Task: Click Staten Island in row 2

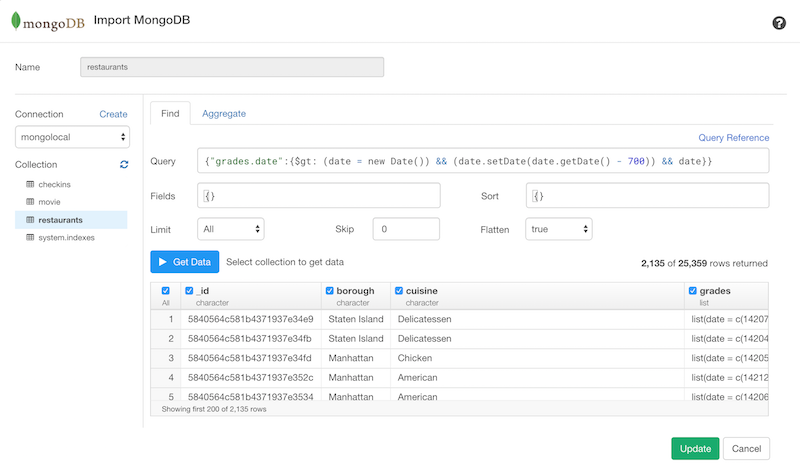Action: (356, 338)
